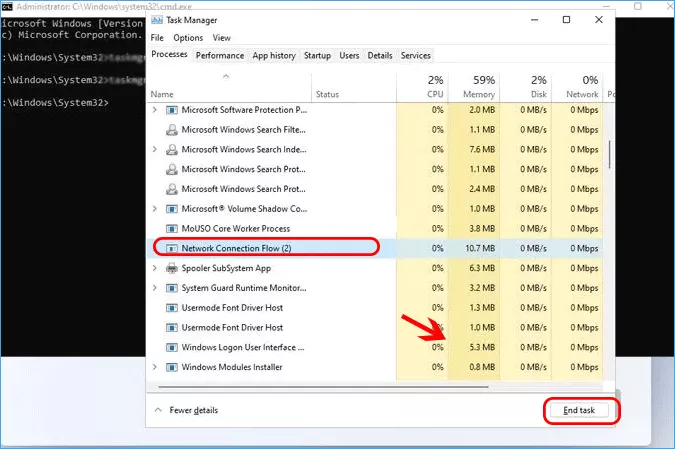
Task: Switch to the Performance tab
Action: click(x=220, y=56)
